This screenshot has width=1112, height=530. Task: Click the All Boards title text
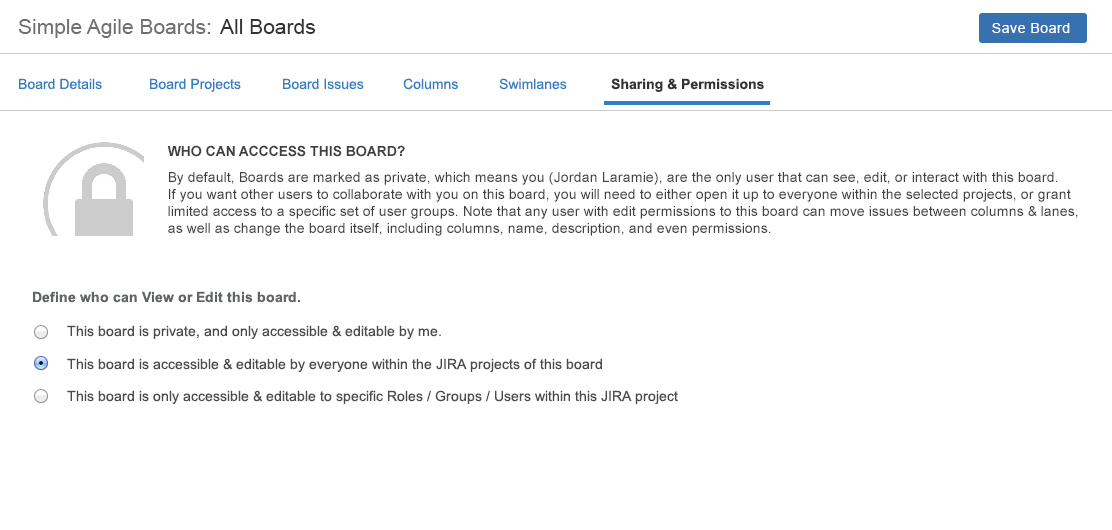[267, 28]
